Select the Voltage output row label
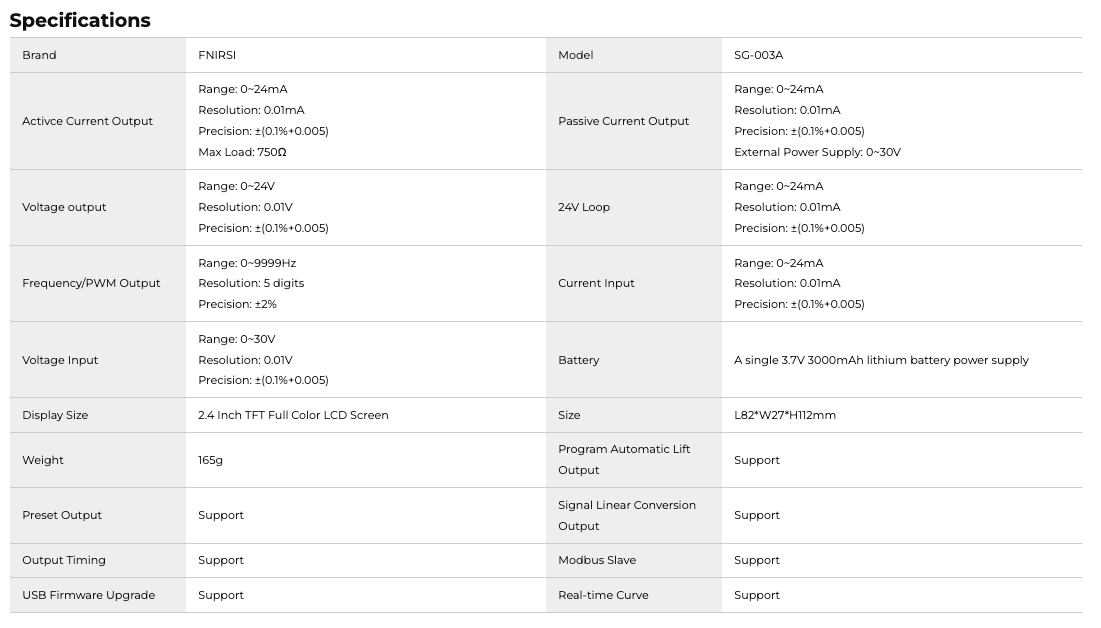Viewport: 1101px width, 628px height. coord(64,207)
